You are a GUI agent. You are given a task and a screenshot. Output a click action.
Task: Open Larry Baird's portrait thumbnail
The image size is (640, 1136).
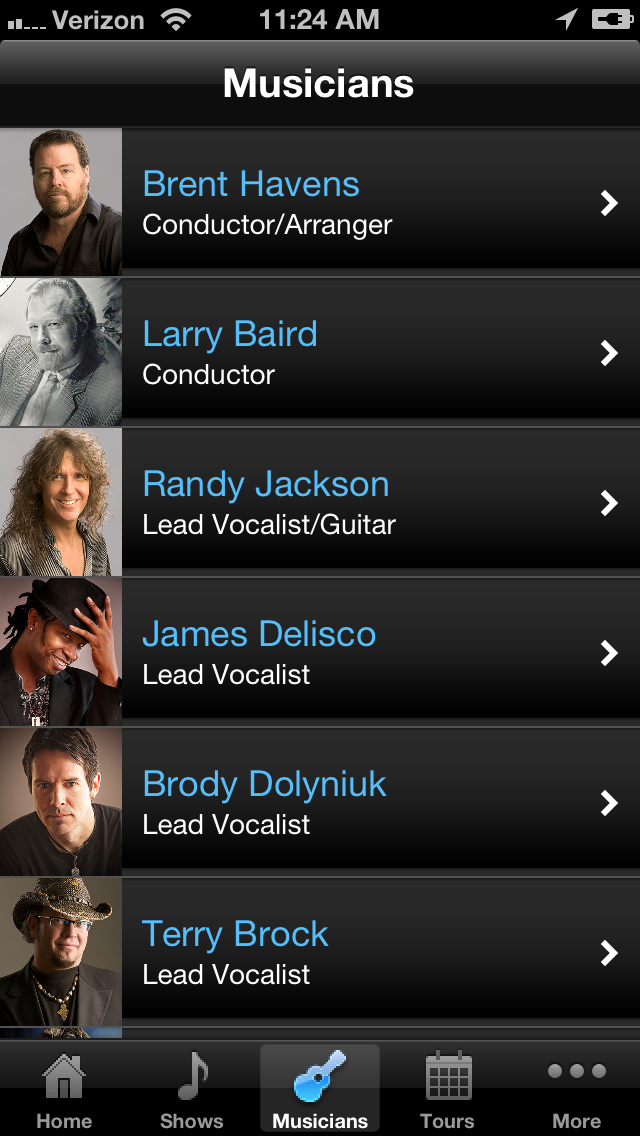point(61,352)
